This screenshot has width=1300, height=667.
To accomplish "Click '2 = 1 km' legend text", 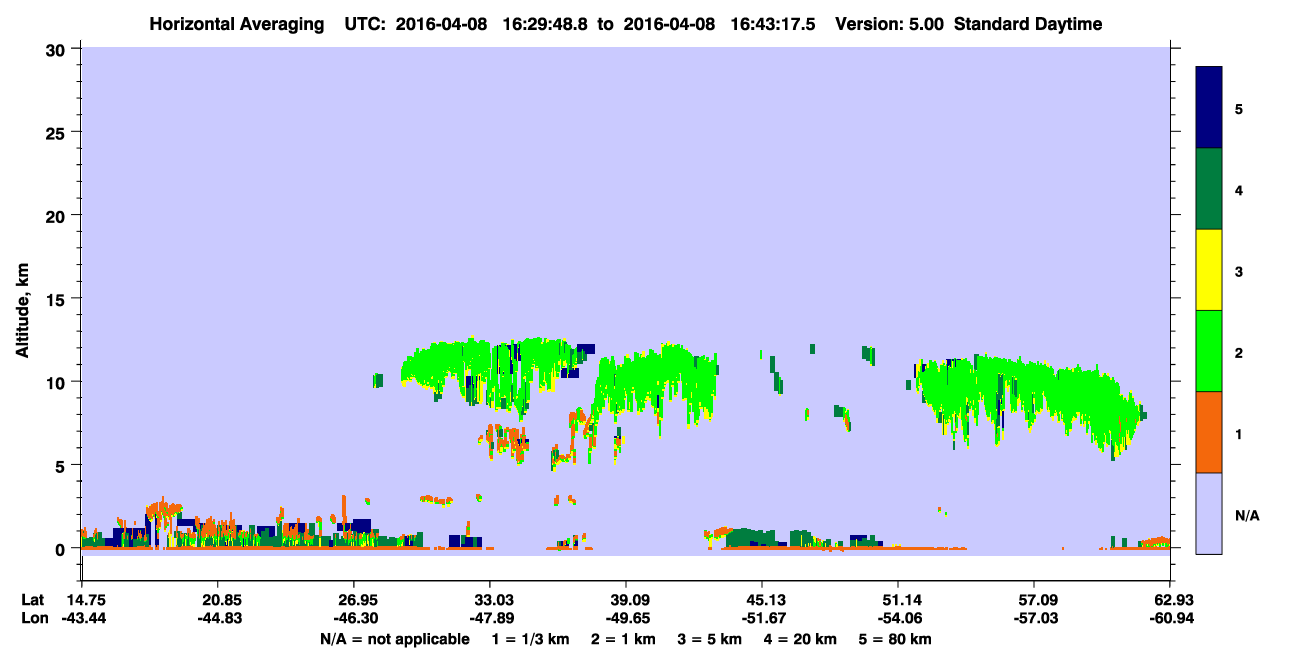I will (625, 639).
